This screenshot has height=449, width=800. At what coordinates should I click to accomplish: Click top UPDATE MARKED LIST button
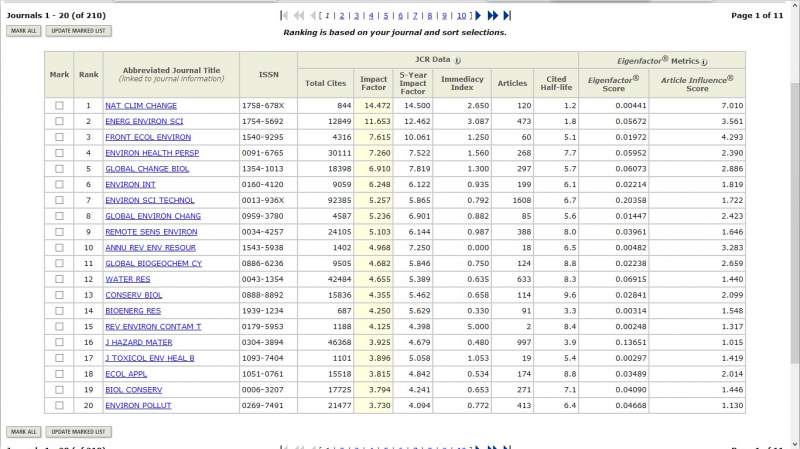pyautogui.click(x=78, y=31)
